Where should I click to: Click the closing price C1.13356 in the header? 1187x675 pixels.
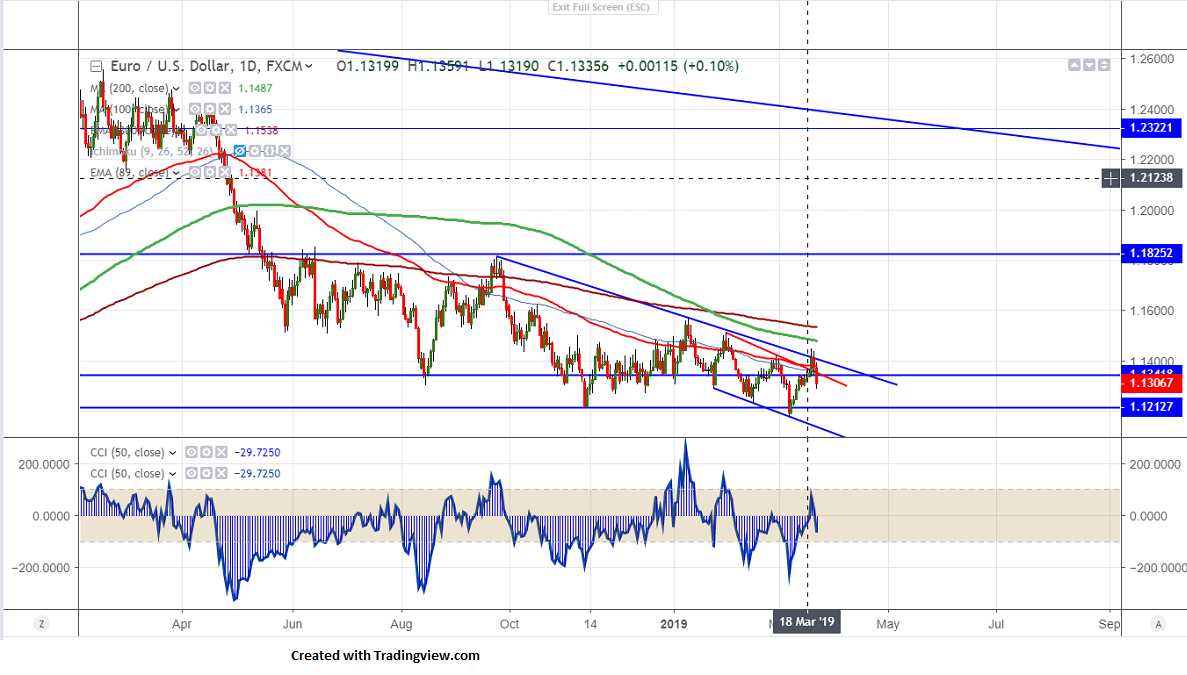[x=578, y=67]
